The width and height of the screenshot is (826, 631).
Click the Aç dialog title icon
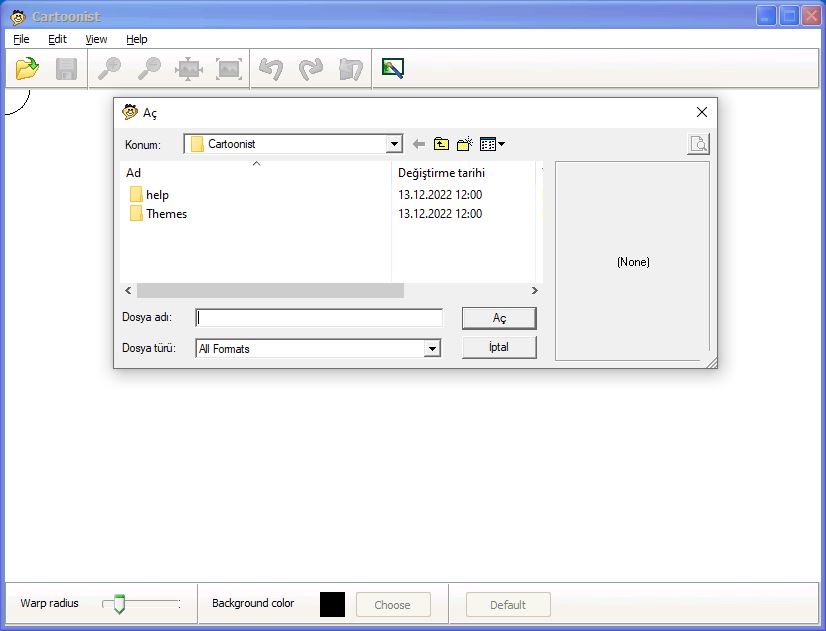pos(130,112)
